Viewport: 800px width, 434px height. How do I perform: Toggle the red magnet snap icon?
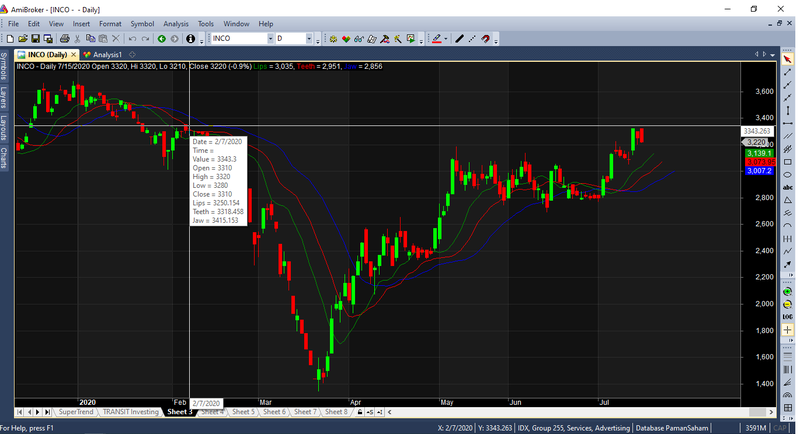485,39
